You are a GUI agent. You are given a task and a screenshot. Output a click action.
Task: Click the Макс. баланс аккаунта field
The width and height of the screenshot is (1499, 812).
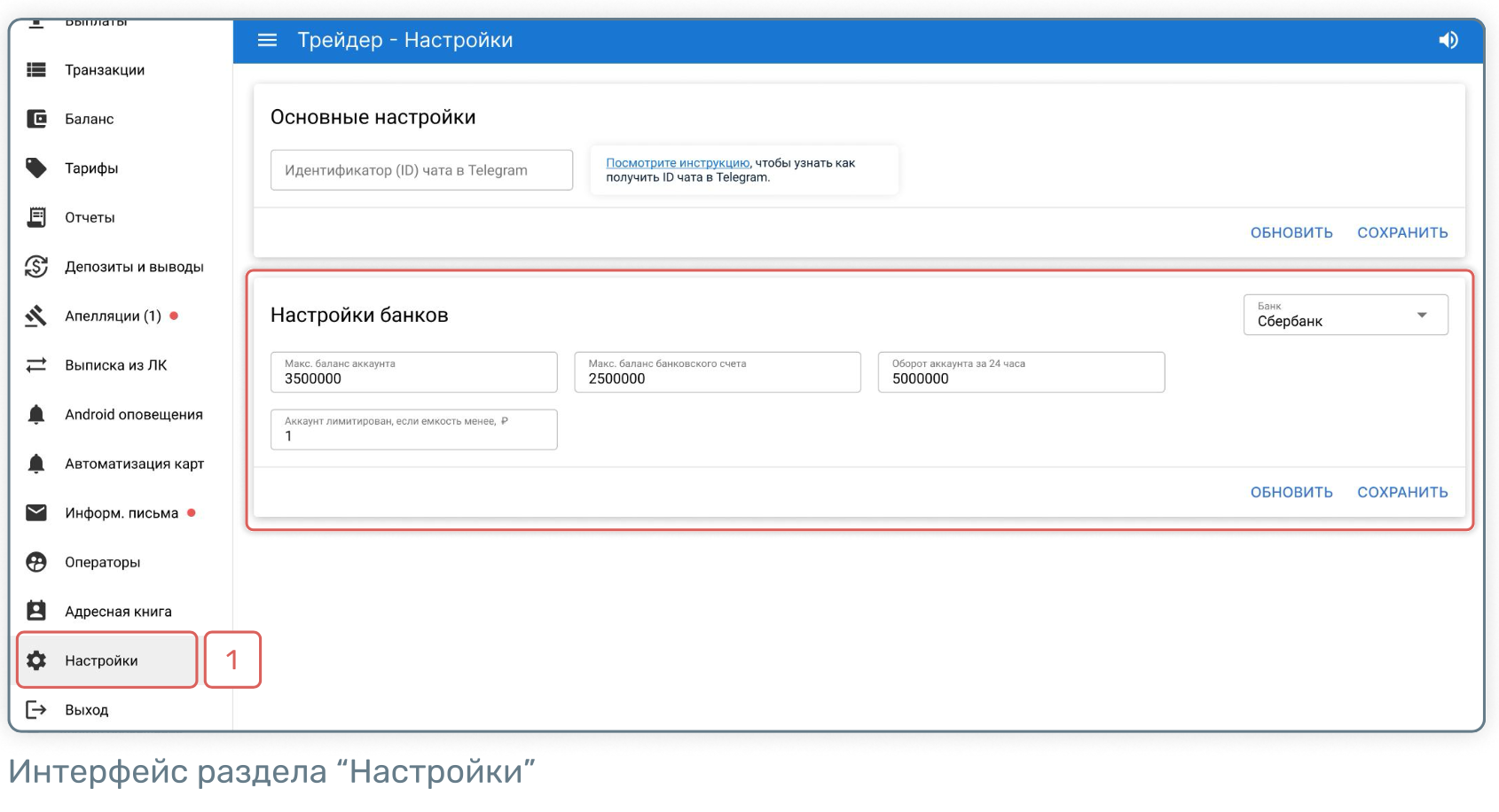click(x=413, y=373)
